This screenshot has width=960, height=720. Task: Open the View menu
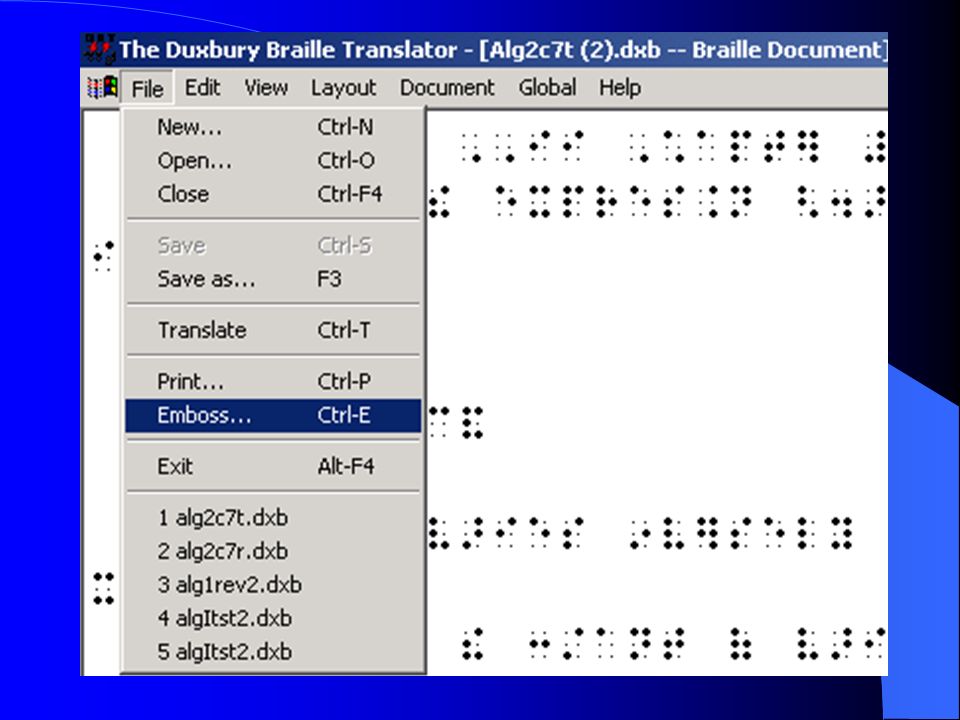266,88
